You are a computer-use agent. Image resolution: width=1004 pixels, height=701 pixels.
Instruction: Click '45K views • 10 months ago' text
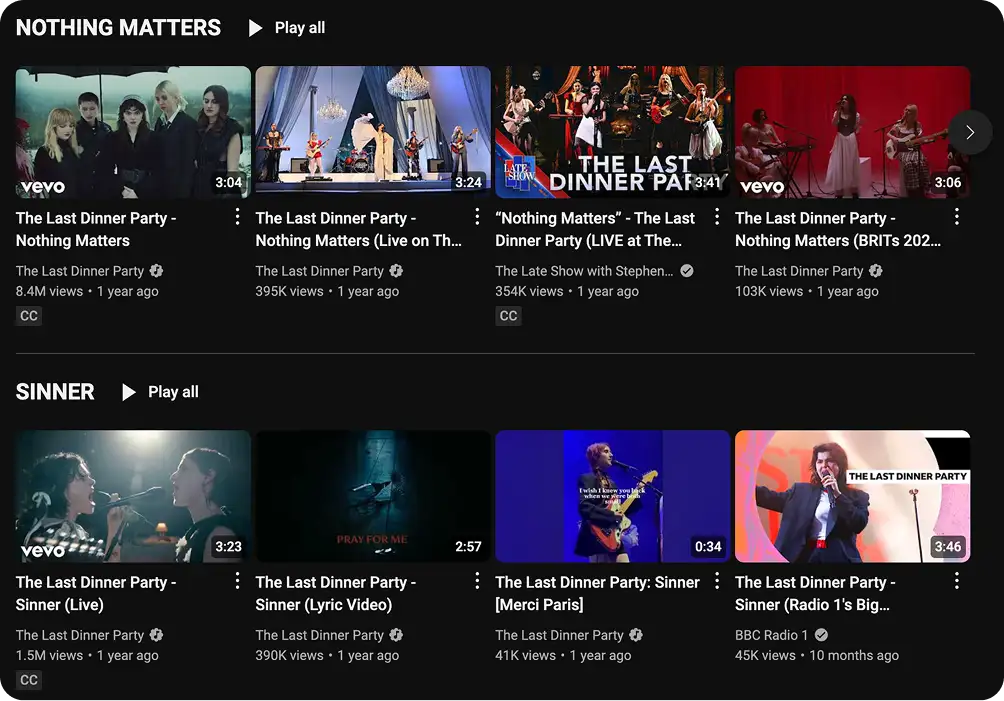coord(817,656)
